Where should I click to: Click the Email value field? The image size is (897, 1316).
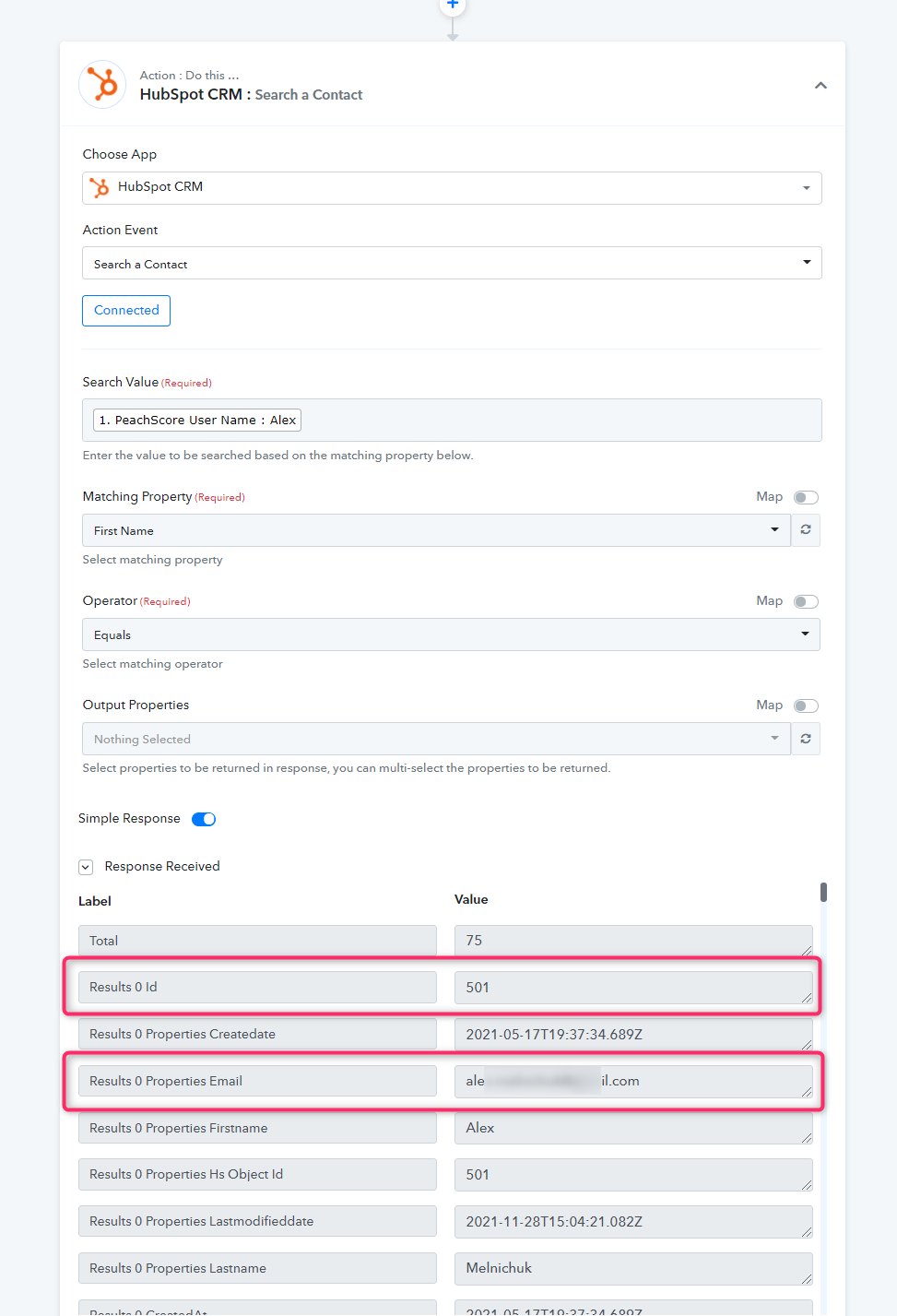point(633,1081)
